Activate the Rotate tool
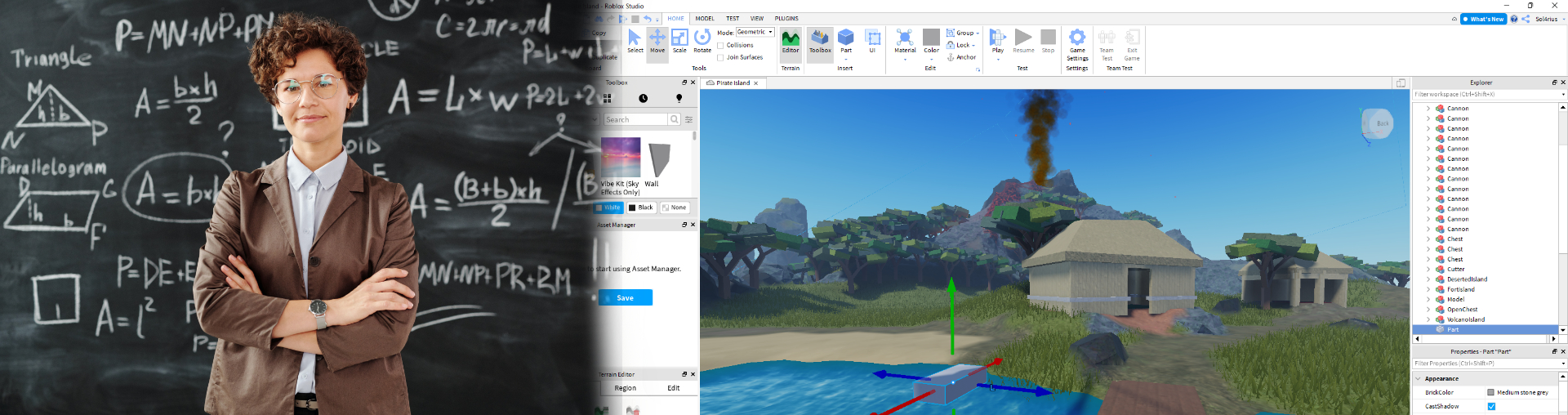The image size is (1568, 415). coord(702,41)
